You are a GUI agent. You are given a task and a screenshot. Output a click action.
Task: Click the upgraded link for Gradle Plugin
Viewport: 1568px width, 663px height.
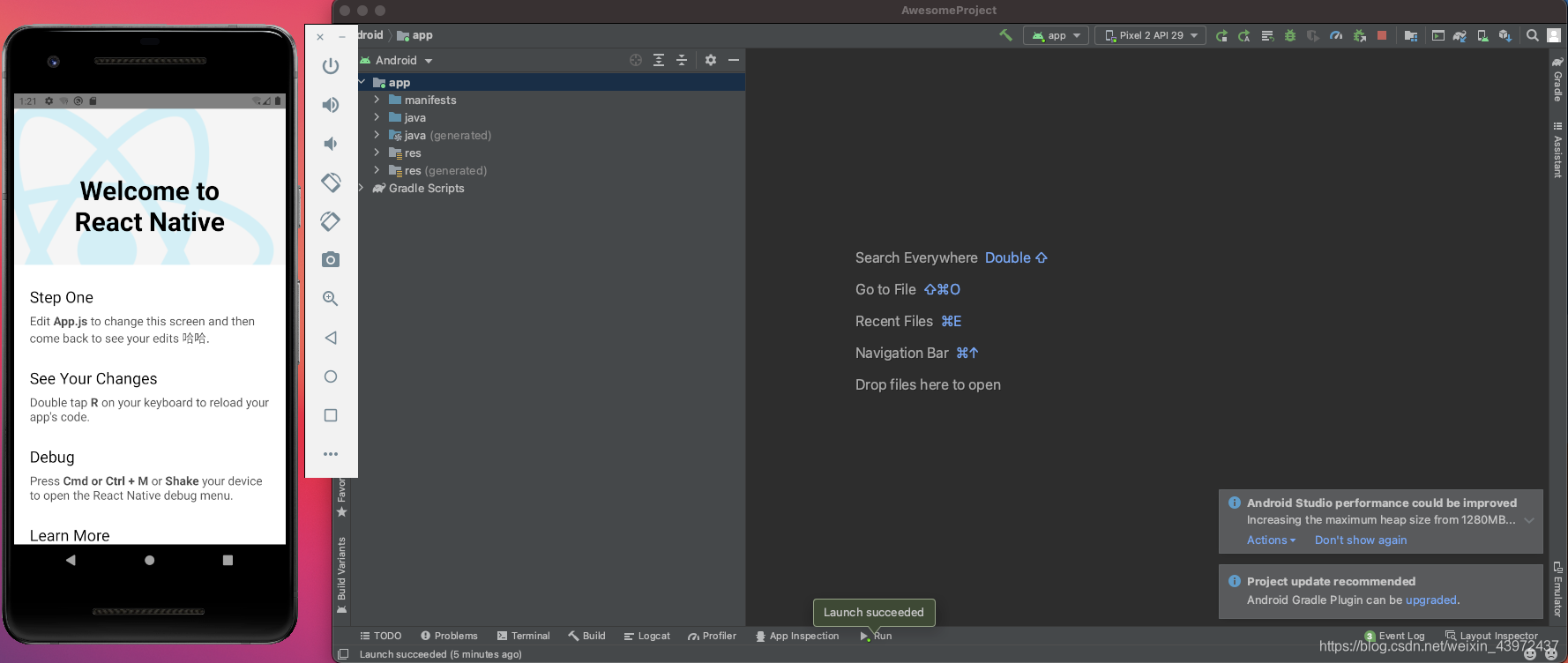(1430, 600)
